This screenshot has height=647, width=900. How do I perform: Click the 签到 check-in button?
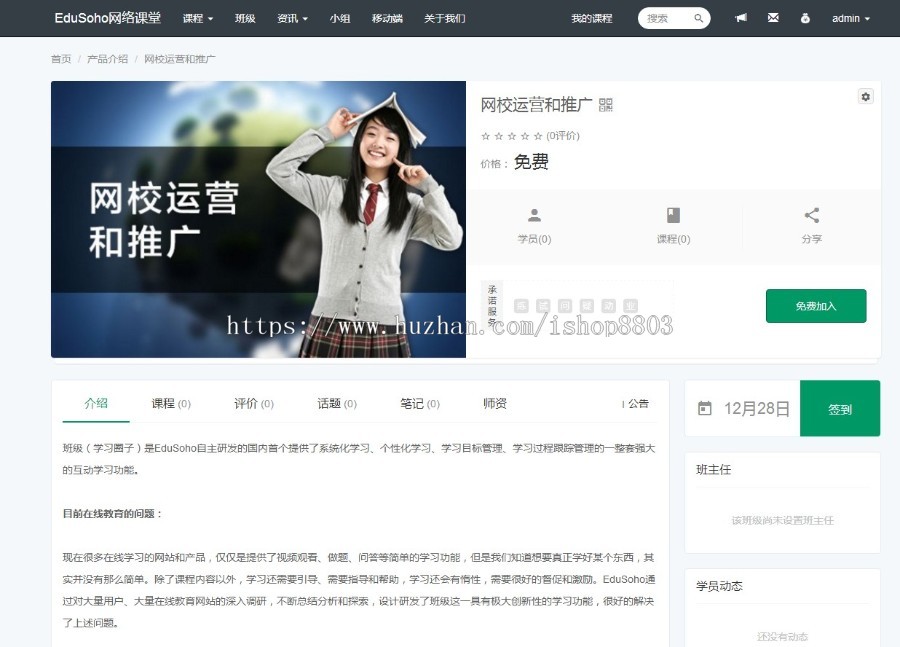click(840, 408)
